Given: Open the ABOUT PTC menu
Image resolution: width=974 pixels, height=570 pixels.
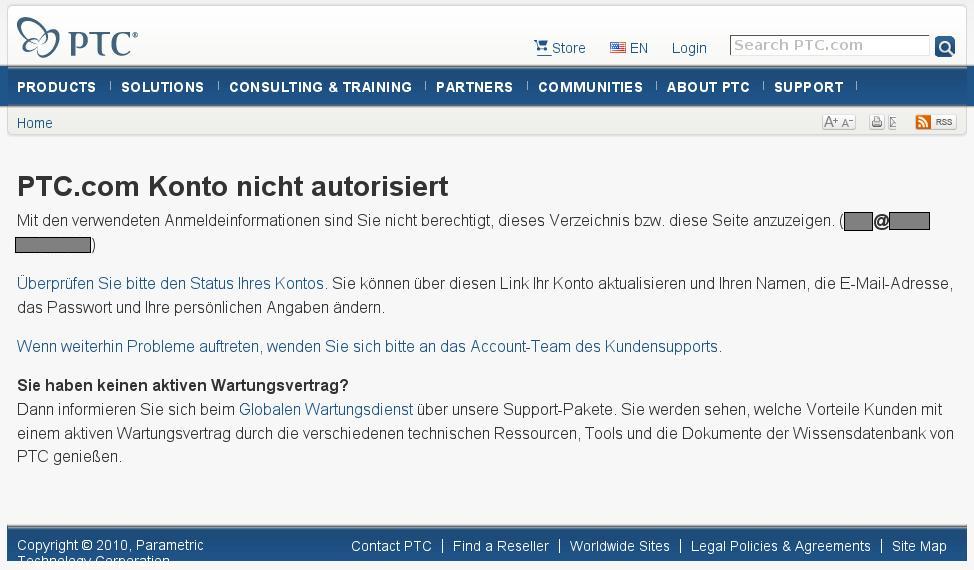Looking at the screenshot, I should pos(708,87).
